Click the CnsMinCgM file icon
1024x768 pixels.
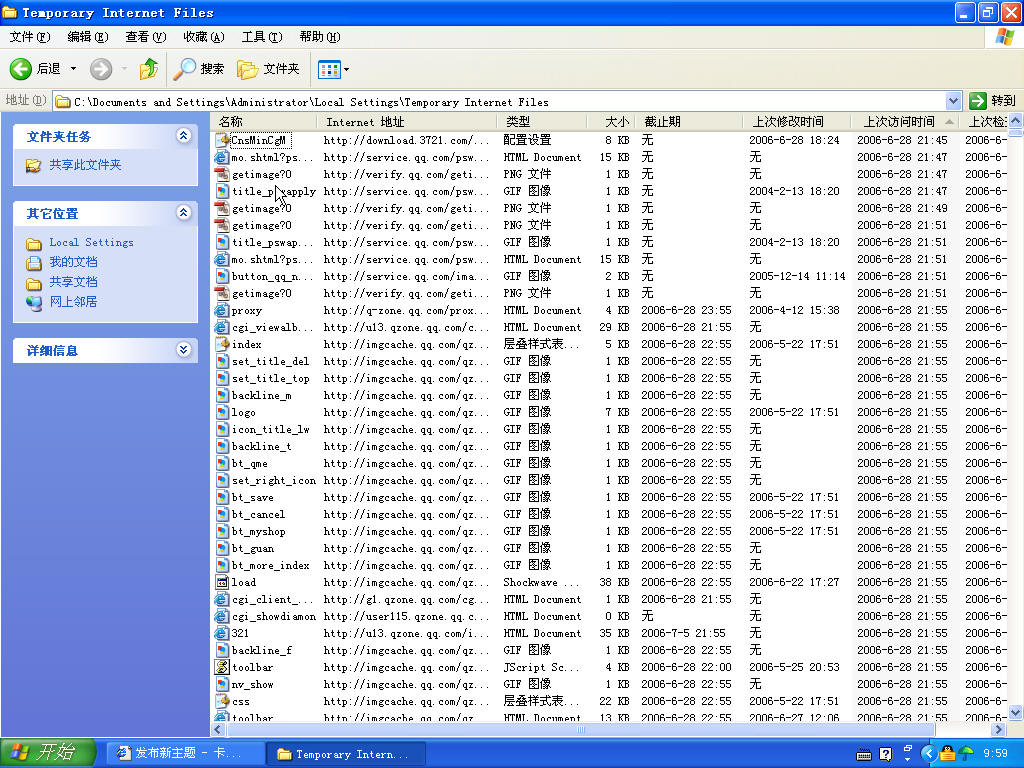222,140
